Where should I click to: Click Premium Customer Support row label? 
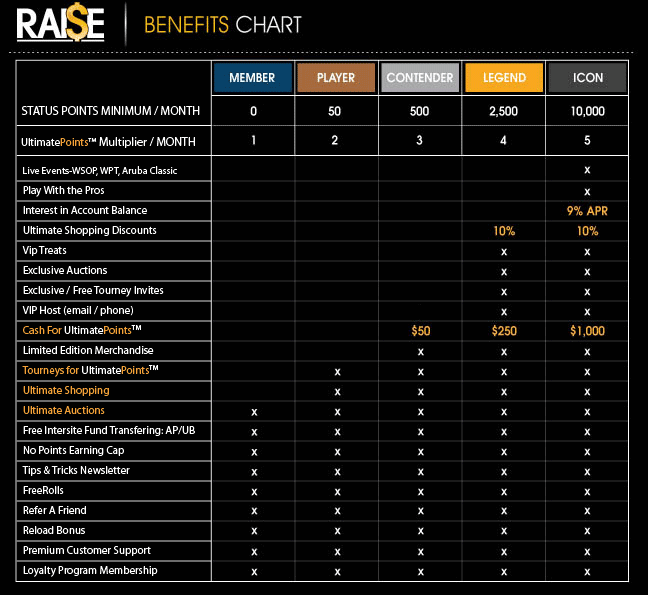[x=87, y=550]
